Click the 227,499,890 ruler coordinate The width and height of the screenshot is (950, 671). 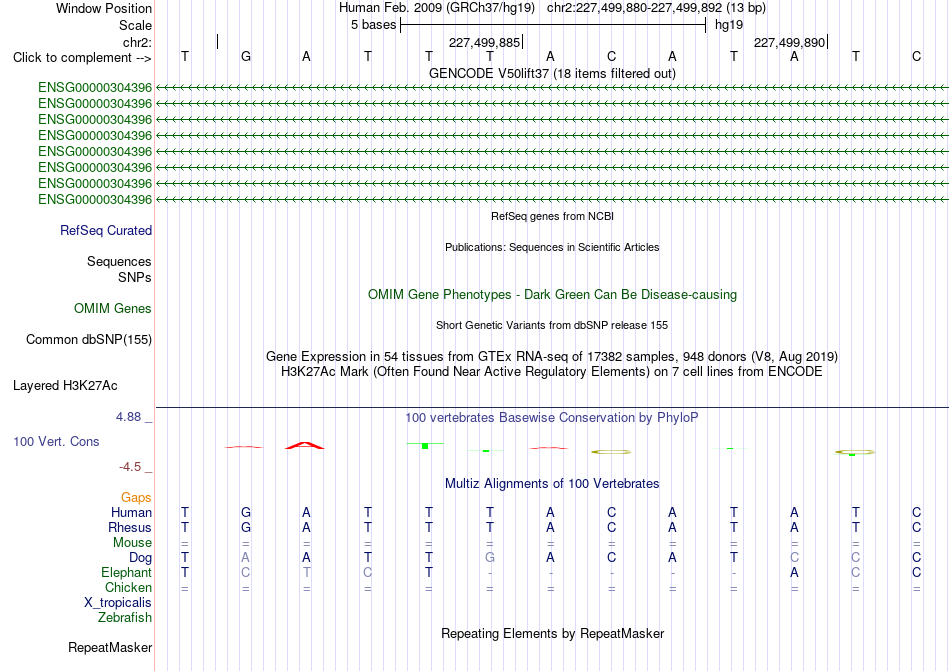789,42
